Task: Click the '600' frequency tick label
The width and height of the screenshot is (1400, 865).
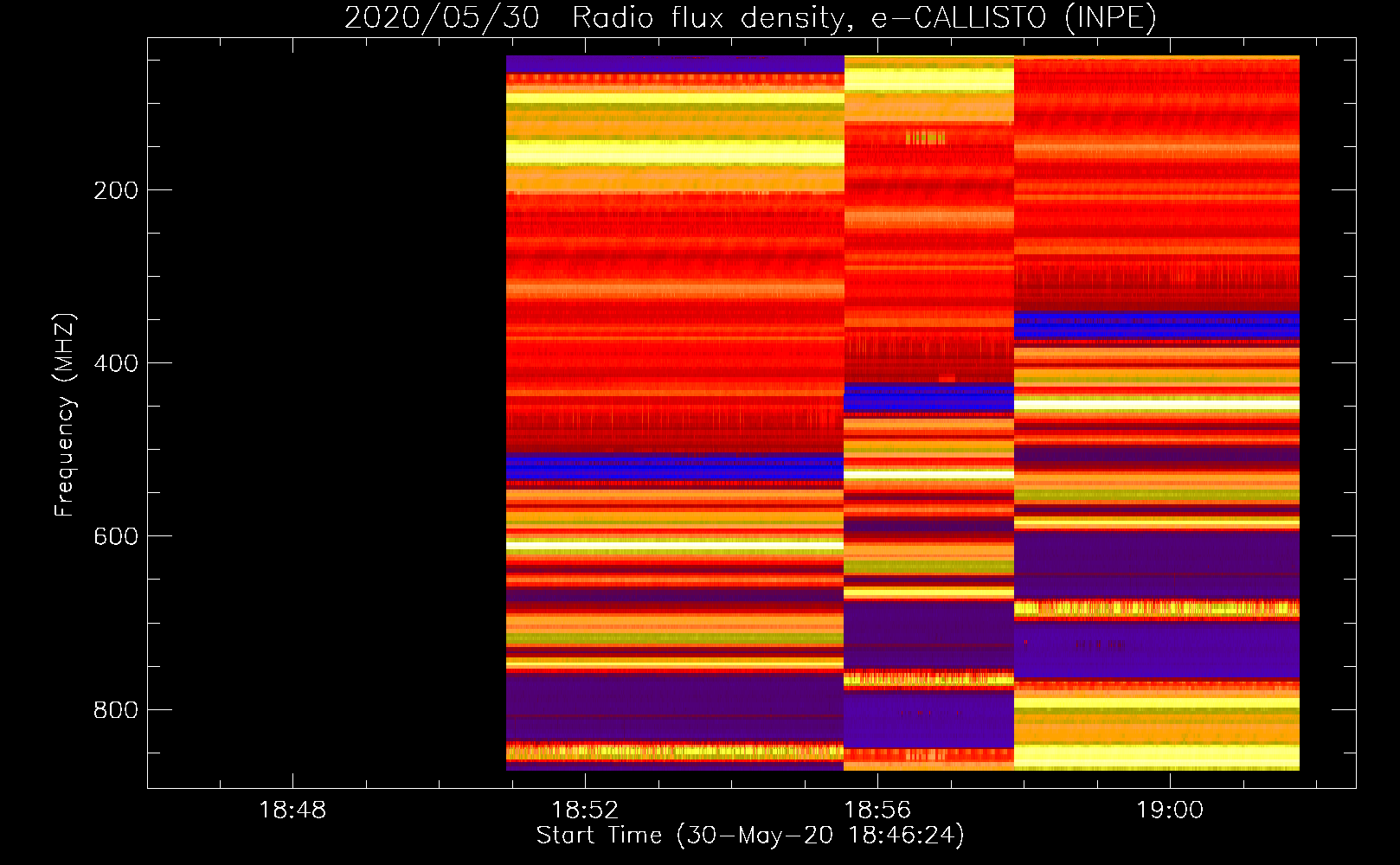Action: pos(116,536)
